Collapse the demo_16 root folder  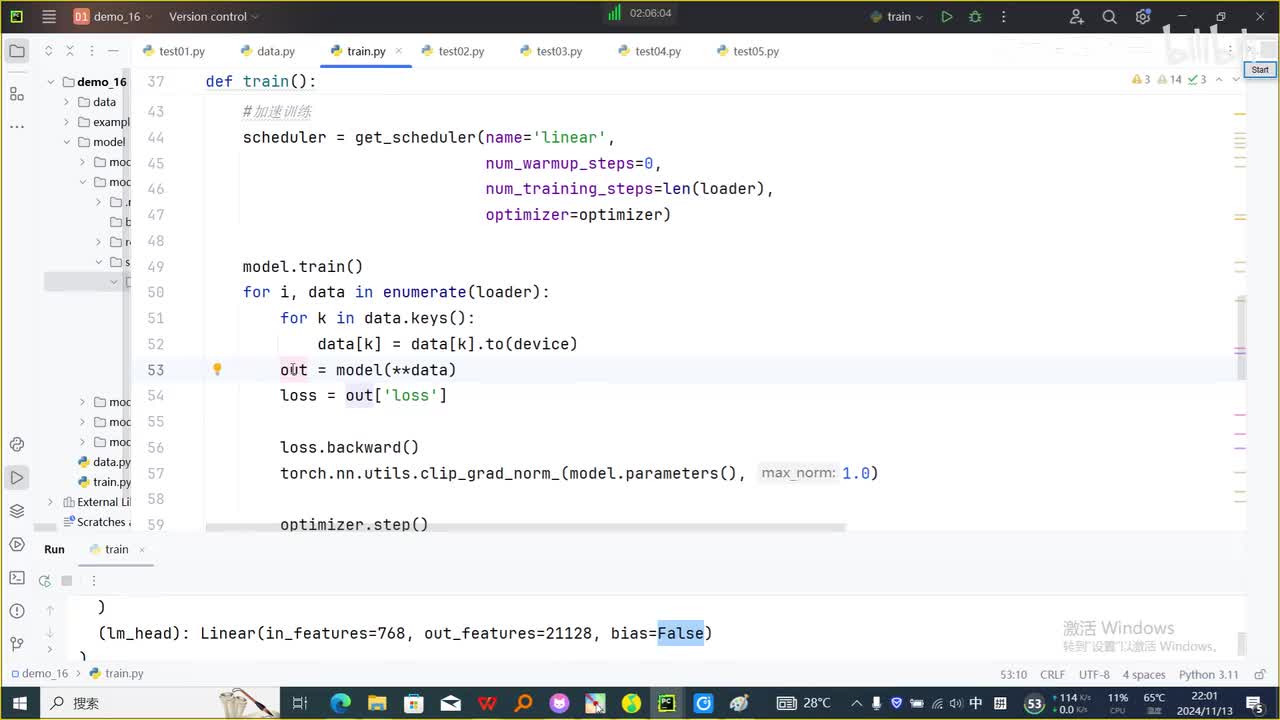tap(51, 82)
